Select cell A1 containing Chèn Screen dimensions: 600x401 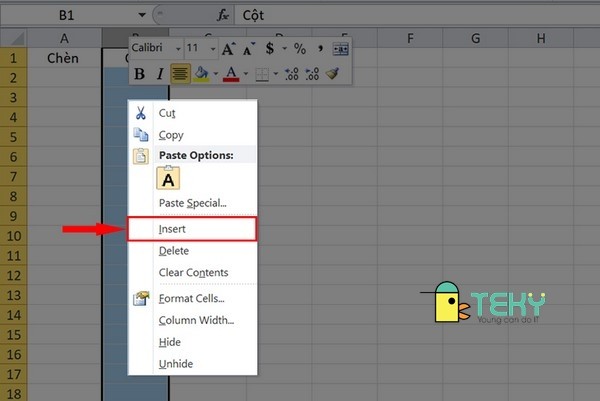pos(64,58)
